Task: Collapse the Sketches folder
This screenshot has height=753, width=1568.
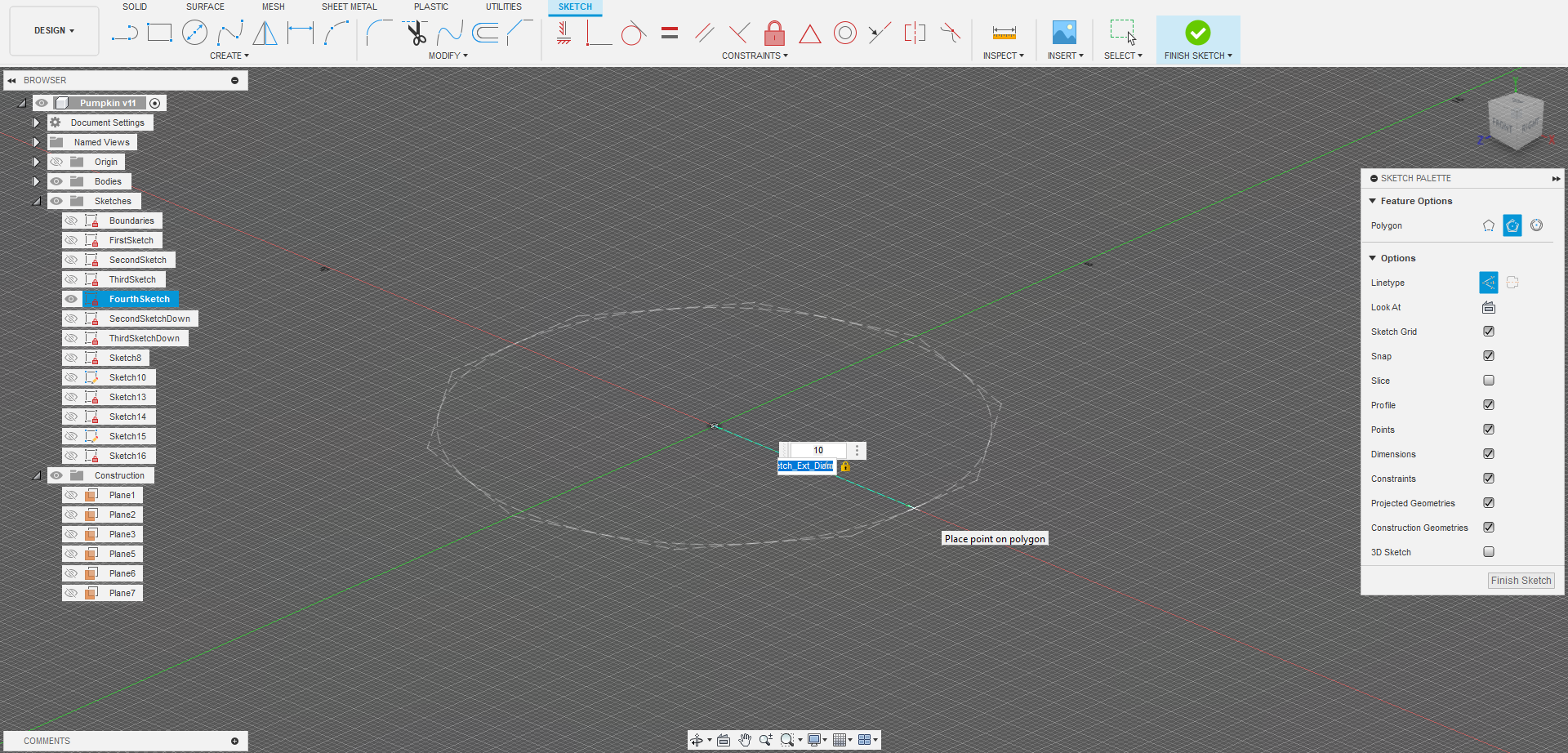Action: pos(36,201)
